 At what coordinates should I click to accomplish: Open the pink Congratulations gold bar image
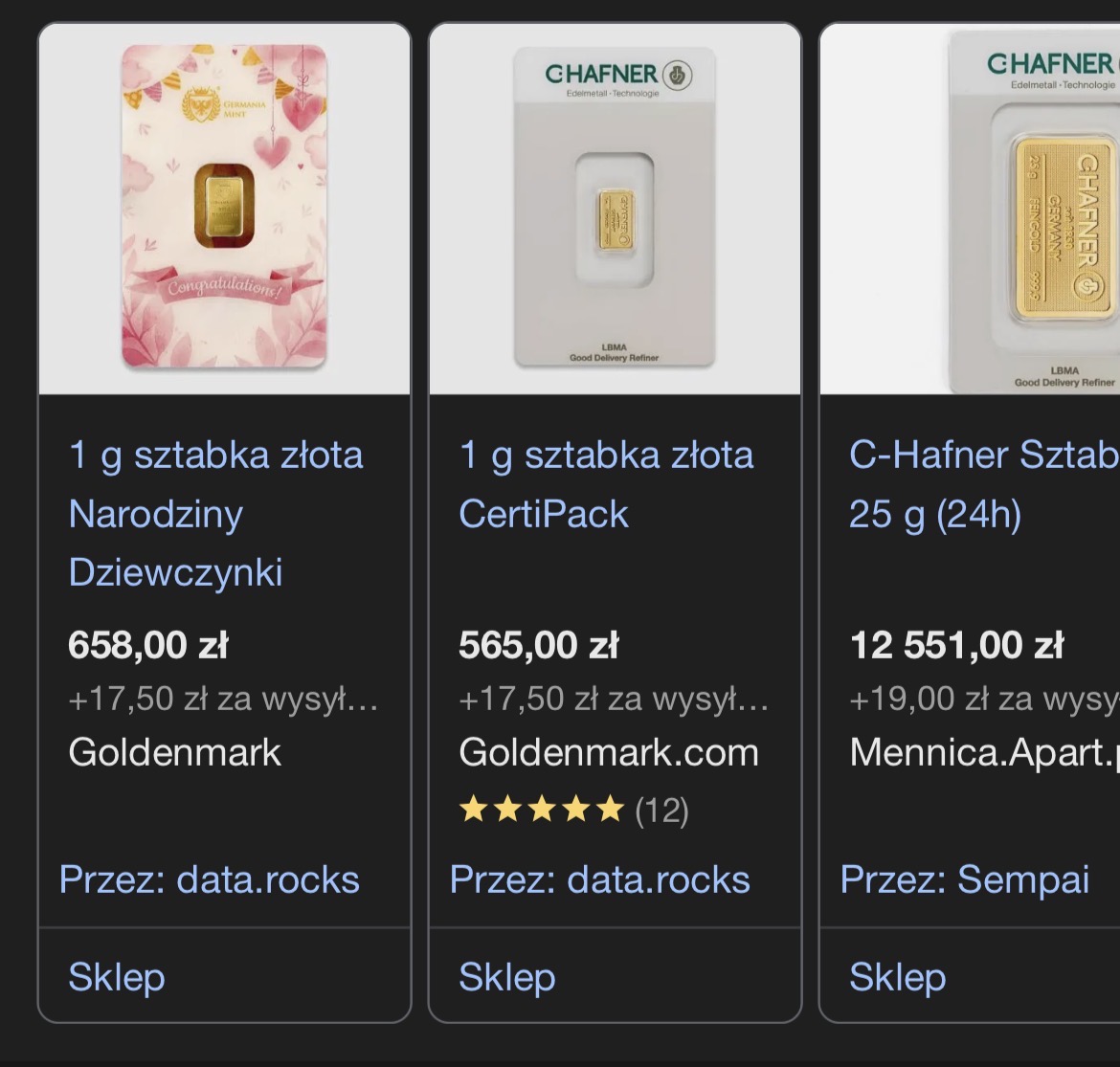point(224,207)
